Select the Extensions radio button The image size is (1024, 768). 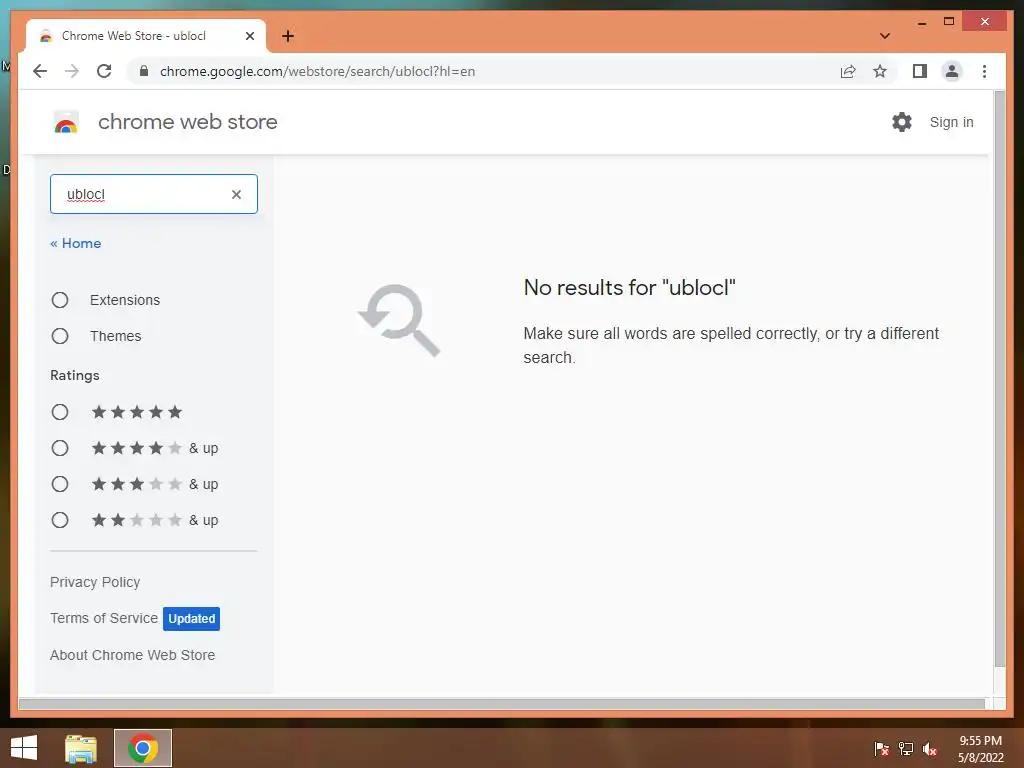click(60, 300)
